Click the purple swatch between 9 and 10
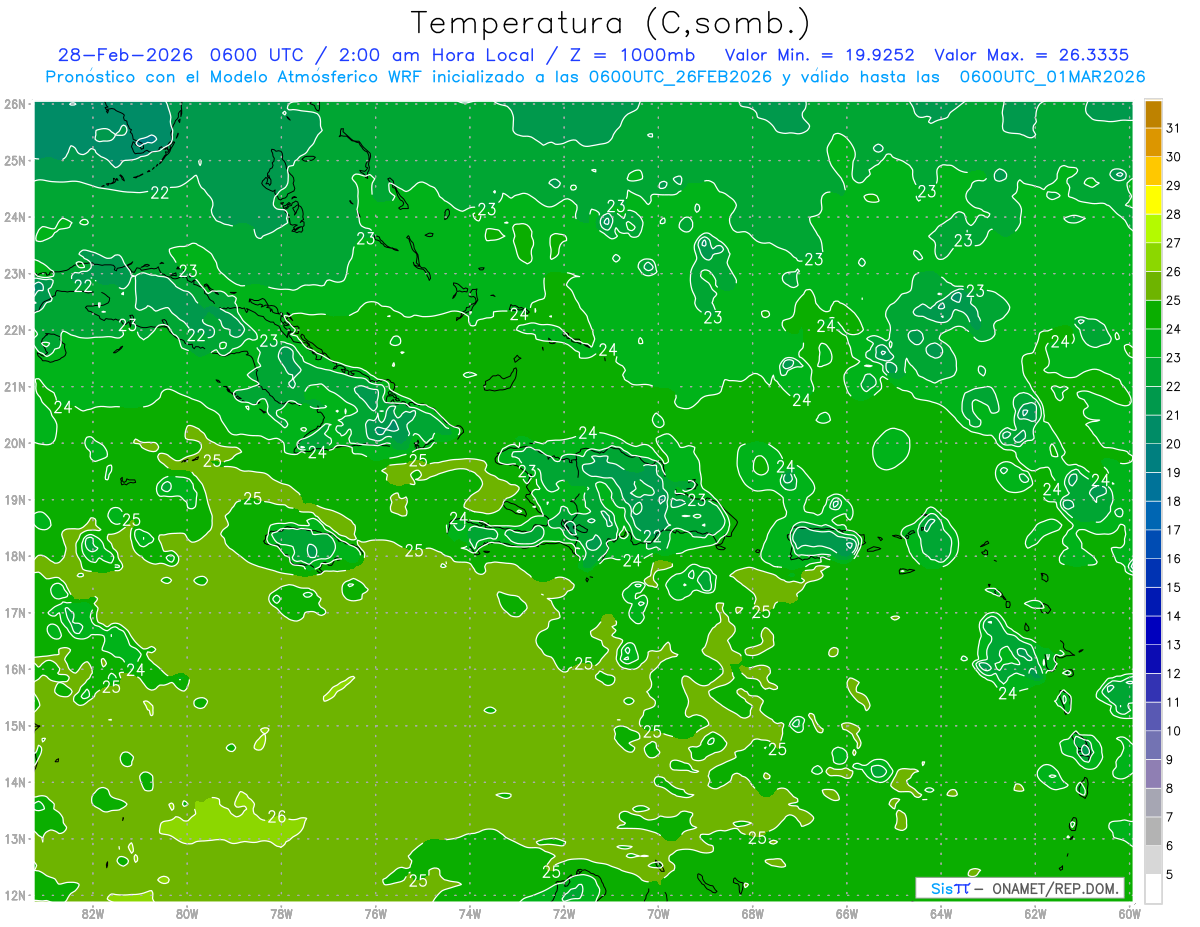This screenshot has width=1200, height=927. coord(1153,745)
